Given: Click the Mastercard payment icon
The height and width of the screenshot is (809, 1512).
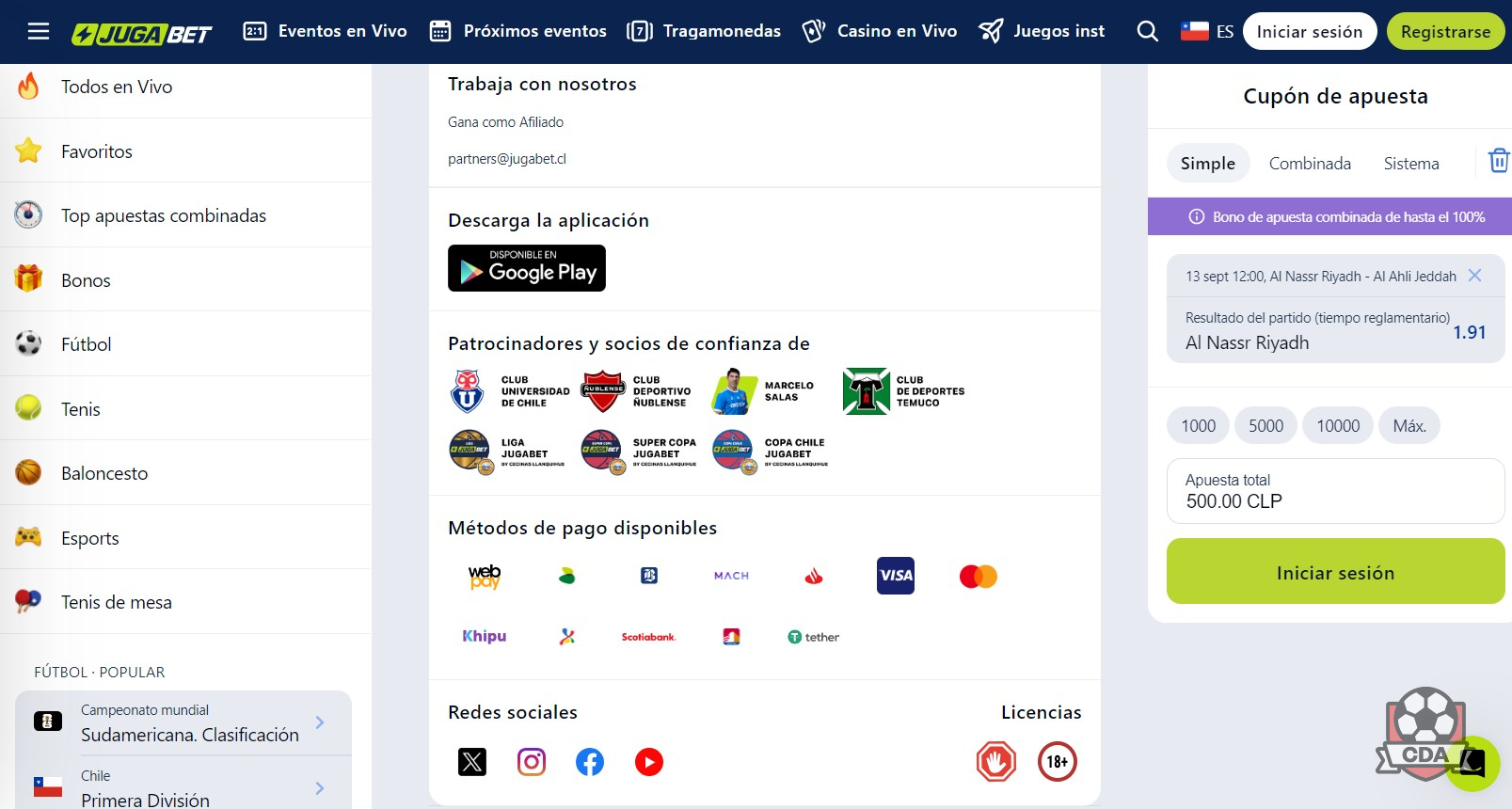Looking at the screenshot, I should pyautogui.click(x=979, y=576).
